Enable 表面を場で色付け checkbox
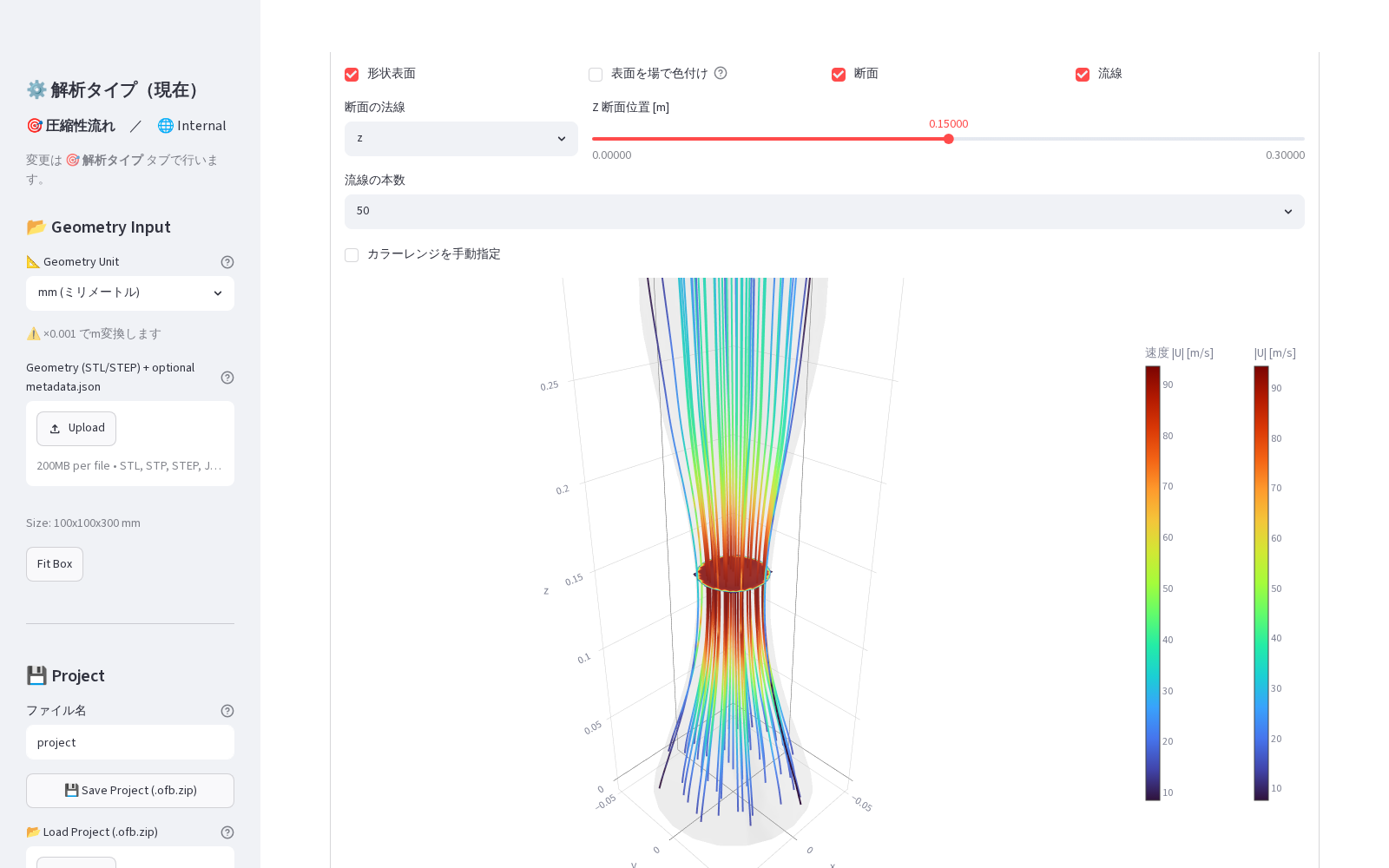 (x=596, y=75)
